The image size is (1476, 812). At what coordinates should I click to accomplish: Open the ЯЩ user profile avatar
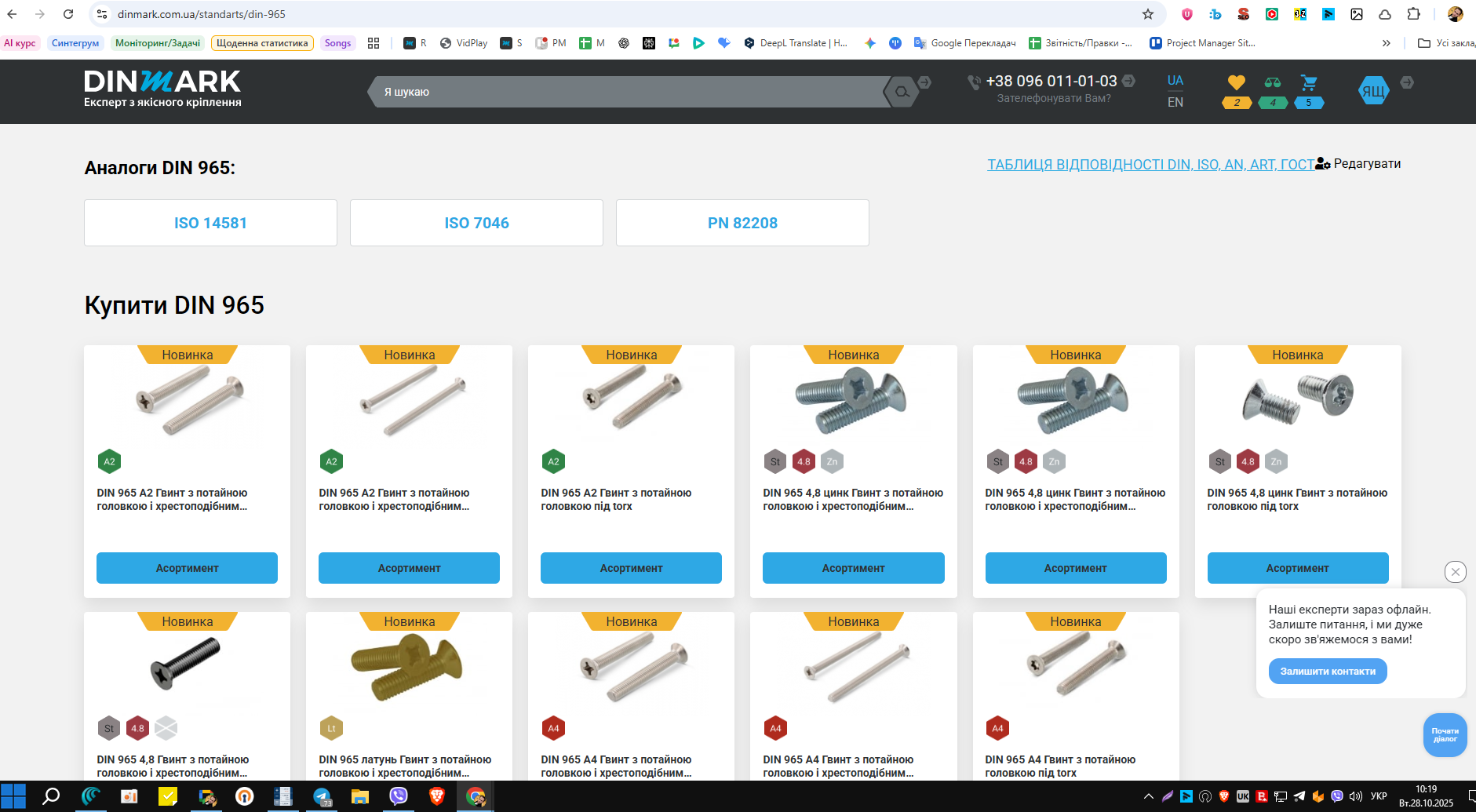pyautogui.click(x=1373, y=91)
